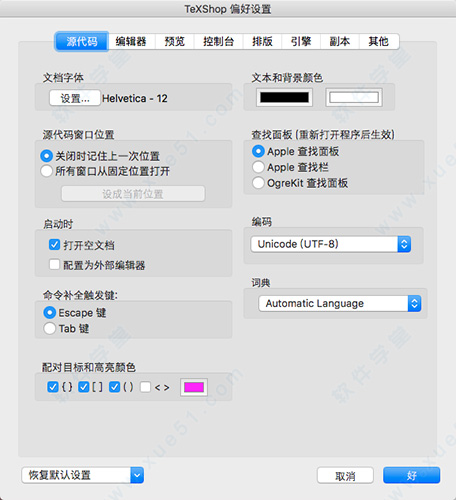The height and width of the screenshot is (500, 456).
Task: Disable the { } brace matching checkbox
Action: [x=53, y=387]
